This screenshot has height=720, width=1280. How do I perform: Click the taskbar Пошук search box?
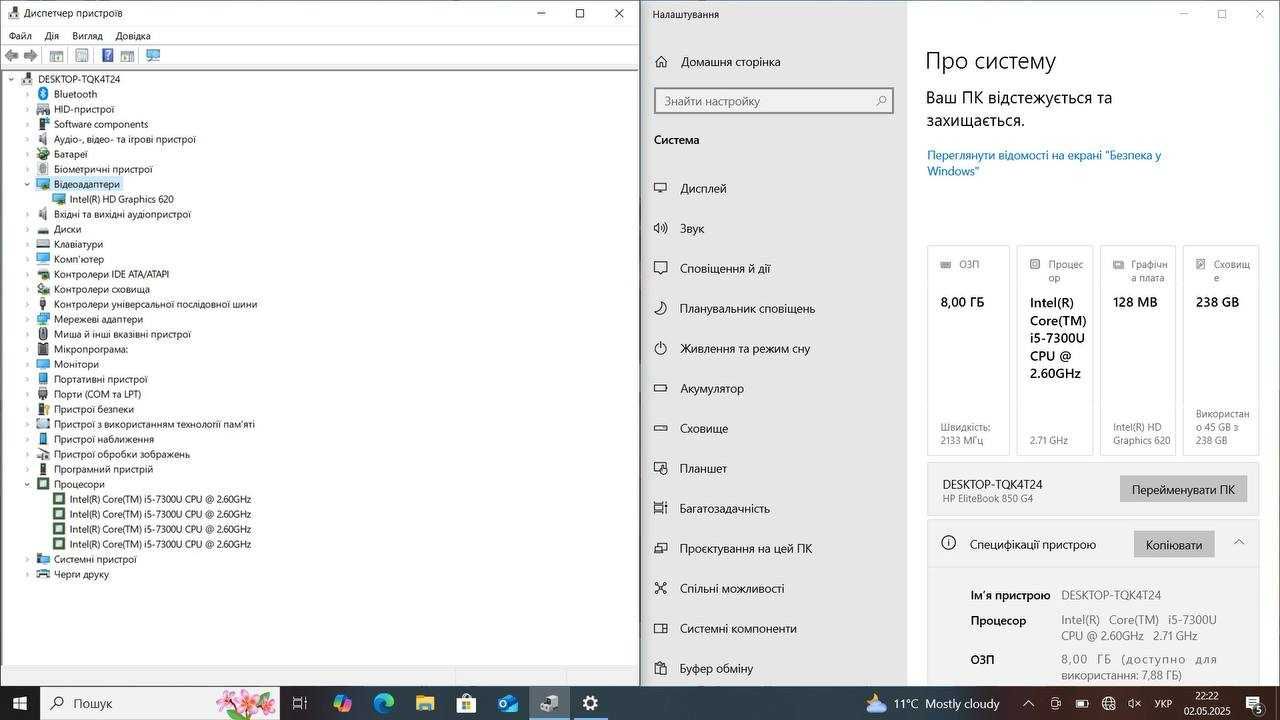[161, 703]
